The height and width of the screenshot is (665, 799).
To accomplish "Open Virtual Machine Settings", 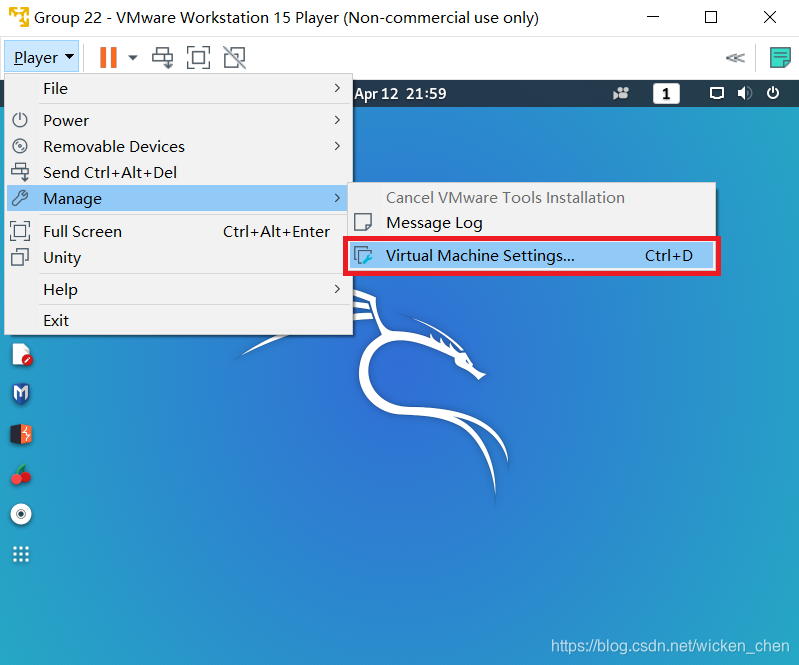I will 531,255.
